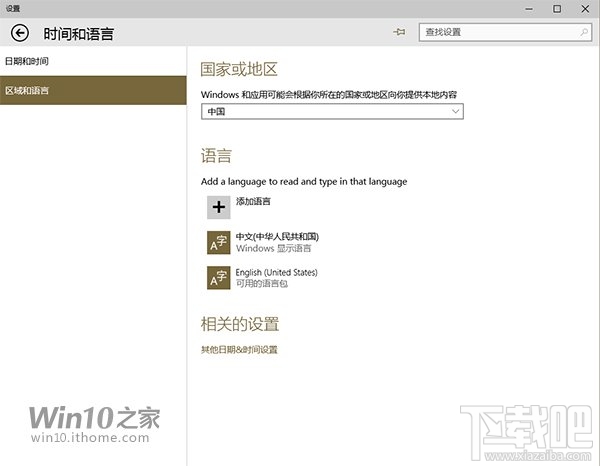Open 其他日期&时间设置 link
Screen dimensions: 600x466
point(239,349)
